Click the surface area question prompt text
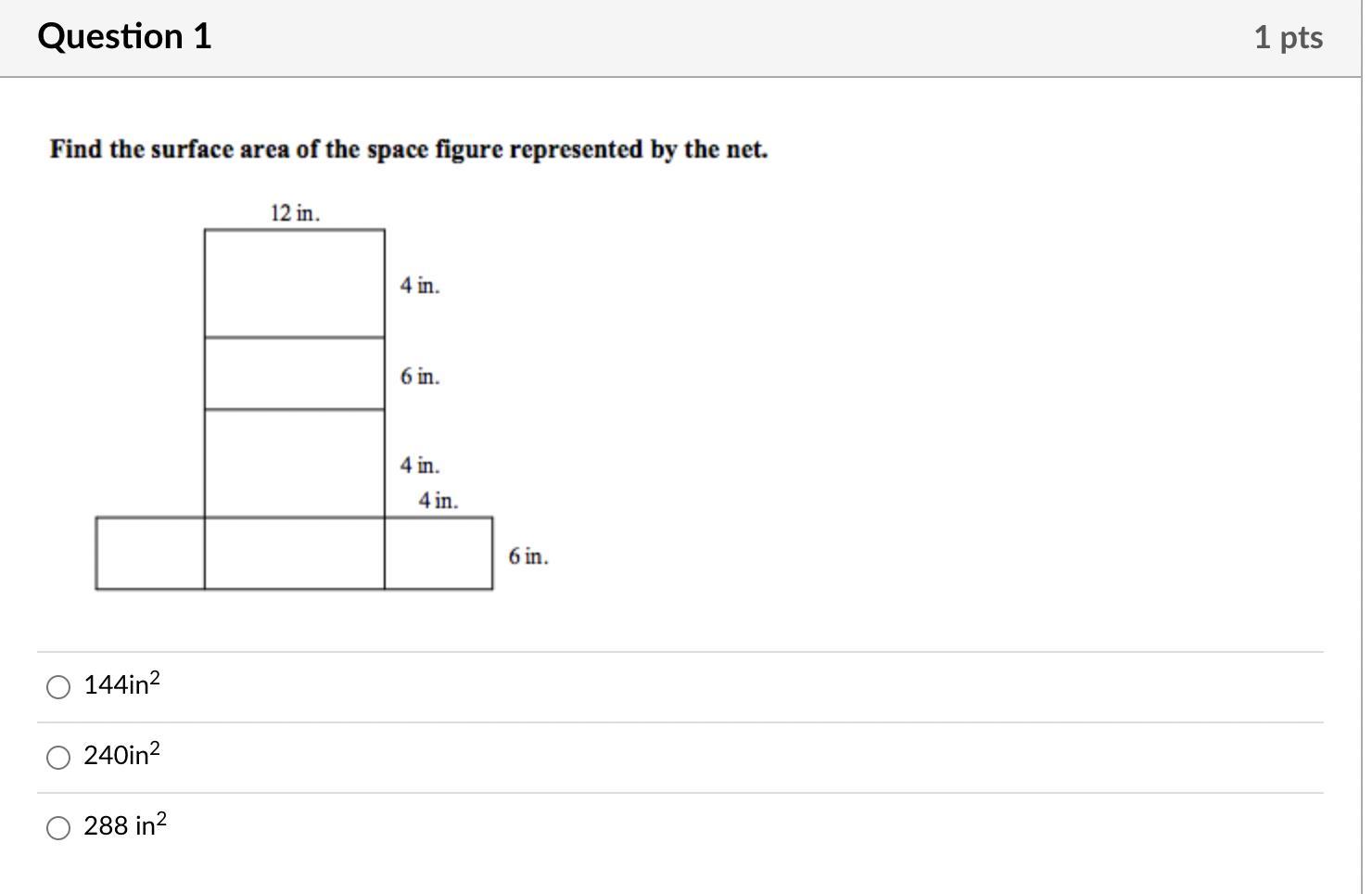 409,149
